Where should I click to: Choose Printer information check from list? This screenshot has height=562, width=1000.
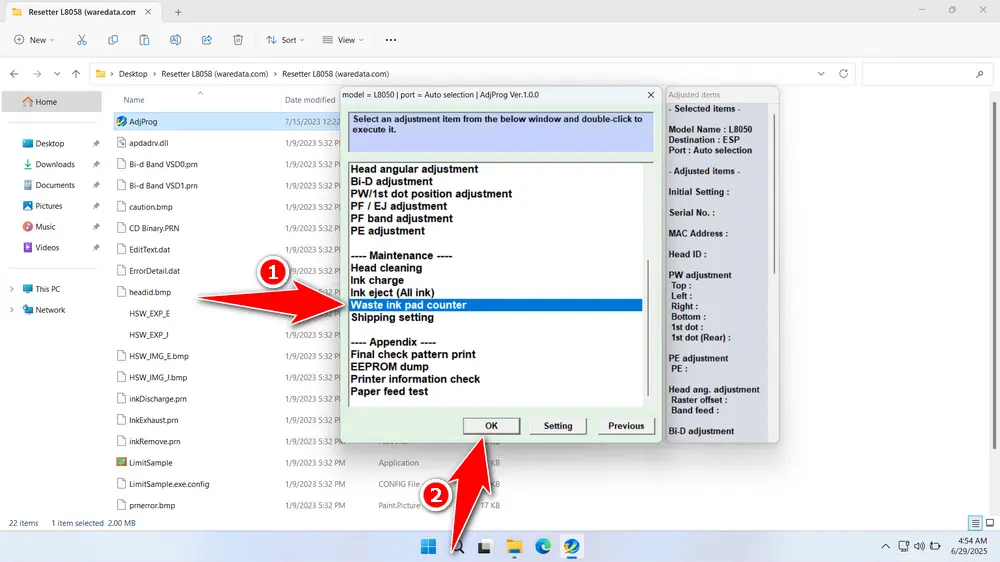pos(415,379)
